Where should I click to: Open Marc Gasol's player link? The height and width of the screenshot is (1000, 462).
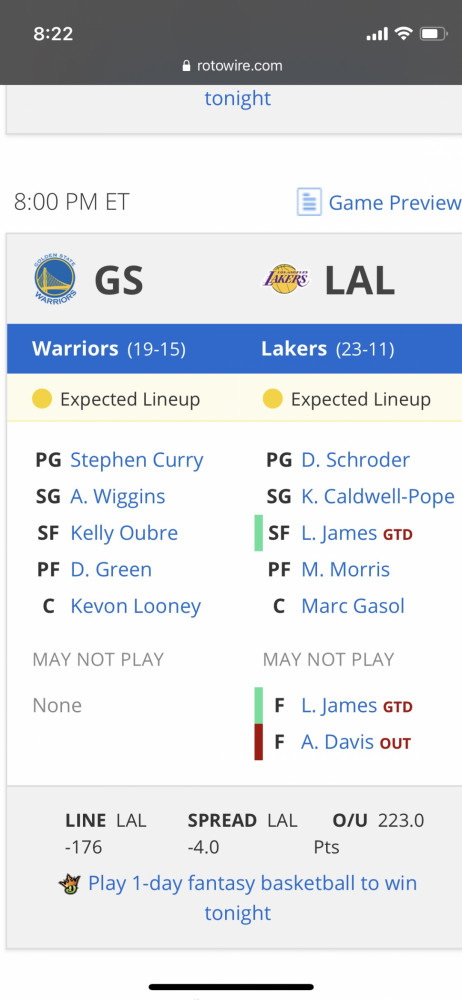tap(353, 605)
